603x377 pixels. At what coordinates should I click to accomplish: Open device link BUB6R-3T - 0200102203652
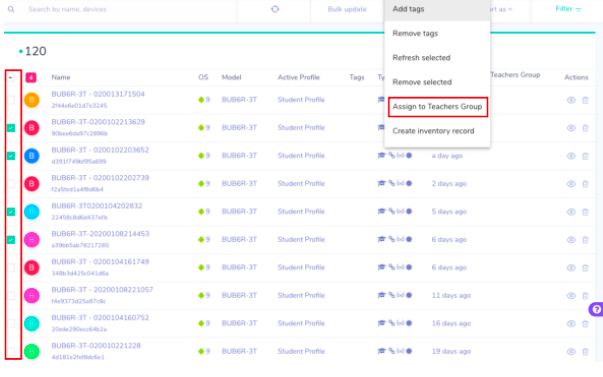100,150
